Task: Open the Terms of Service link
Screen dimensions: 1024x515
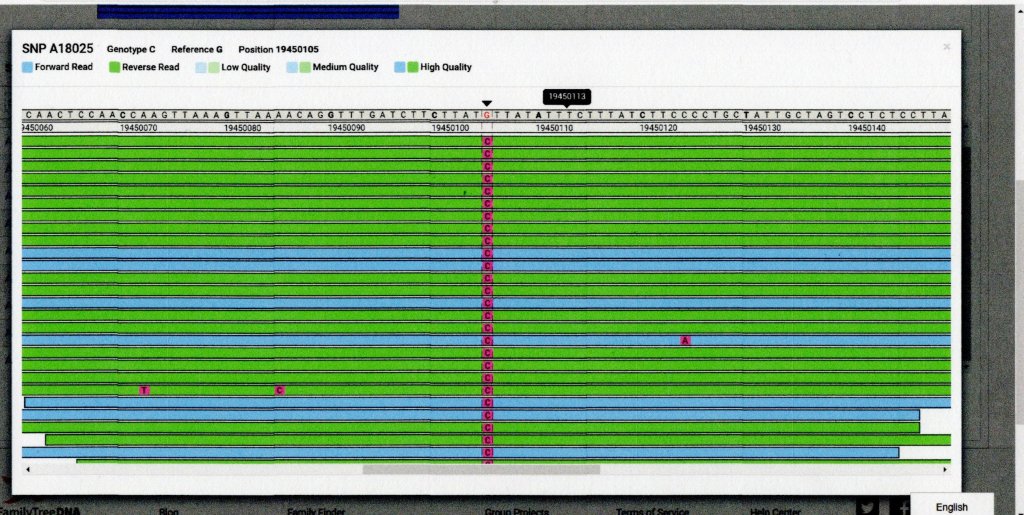Action: 652,511
